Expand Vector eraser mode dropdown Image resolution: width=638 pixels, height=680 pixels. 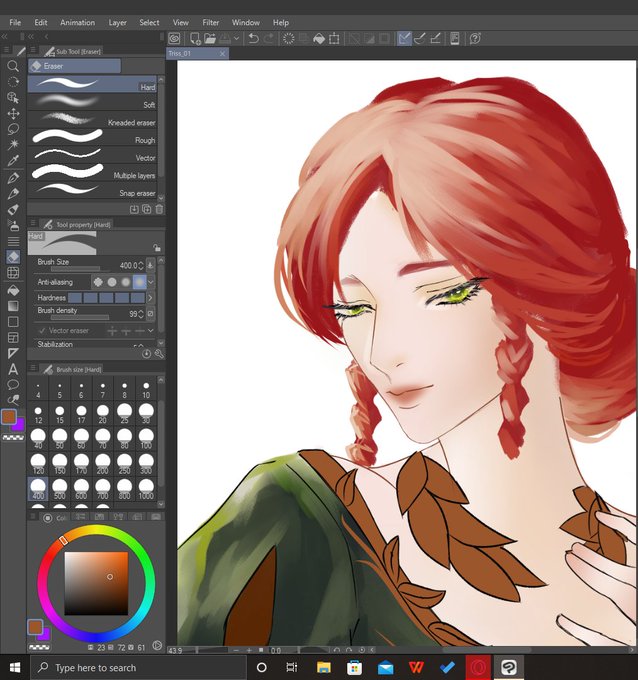click(151, 330)
